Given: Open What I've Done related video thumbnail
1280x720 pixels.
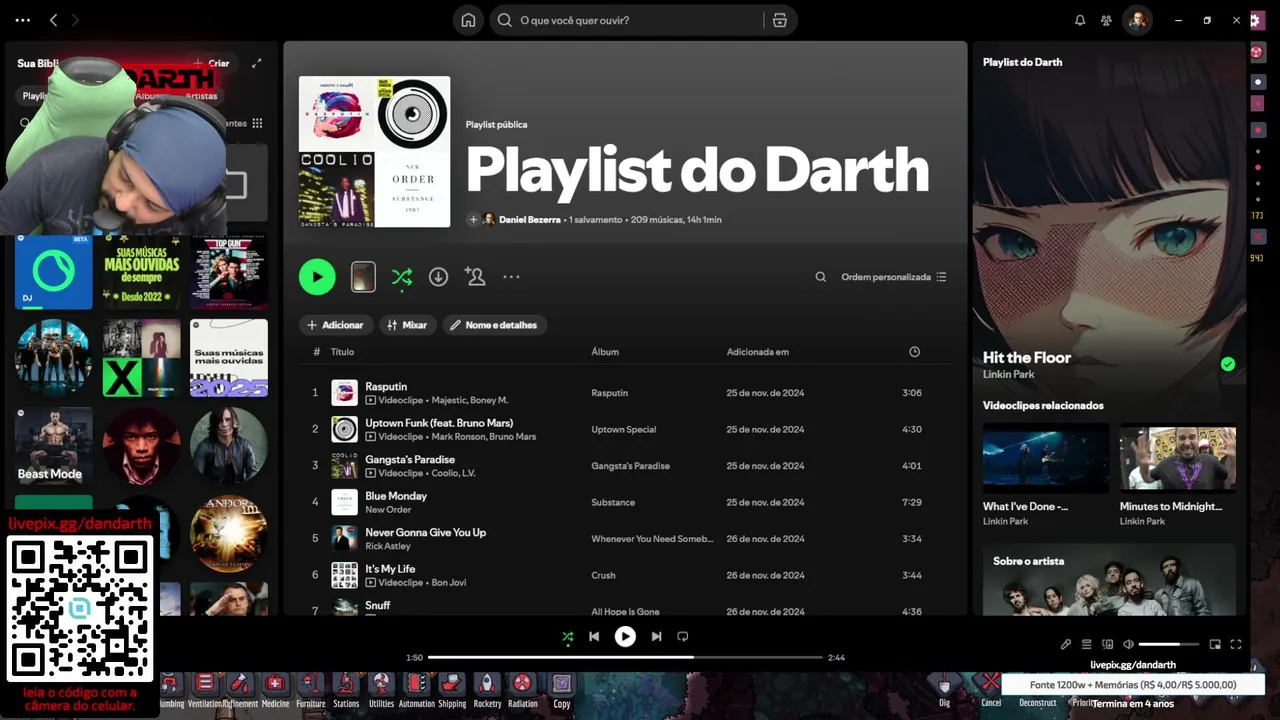Looking at the screenshot, I should click(x=1046, y=457).
